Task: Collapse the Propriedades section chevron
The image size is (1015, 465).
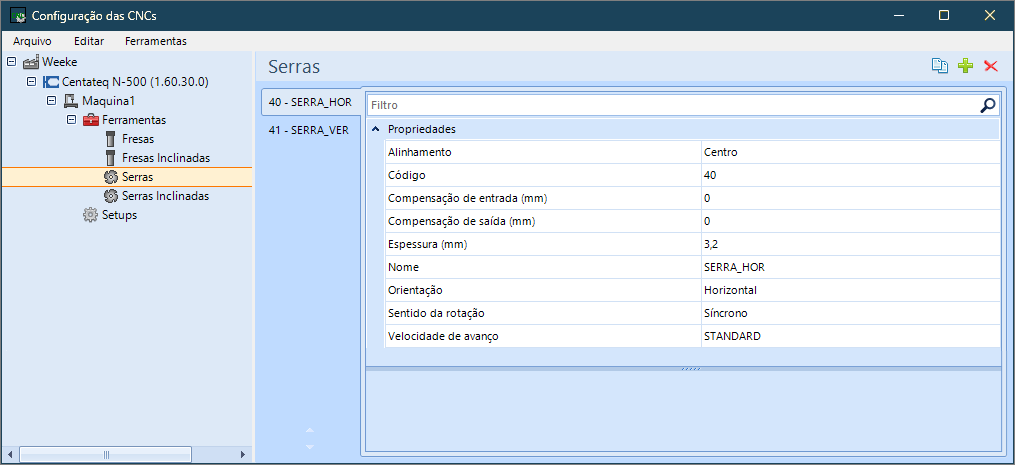Action: pyautogui.click(x=375, y=130)
